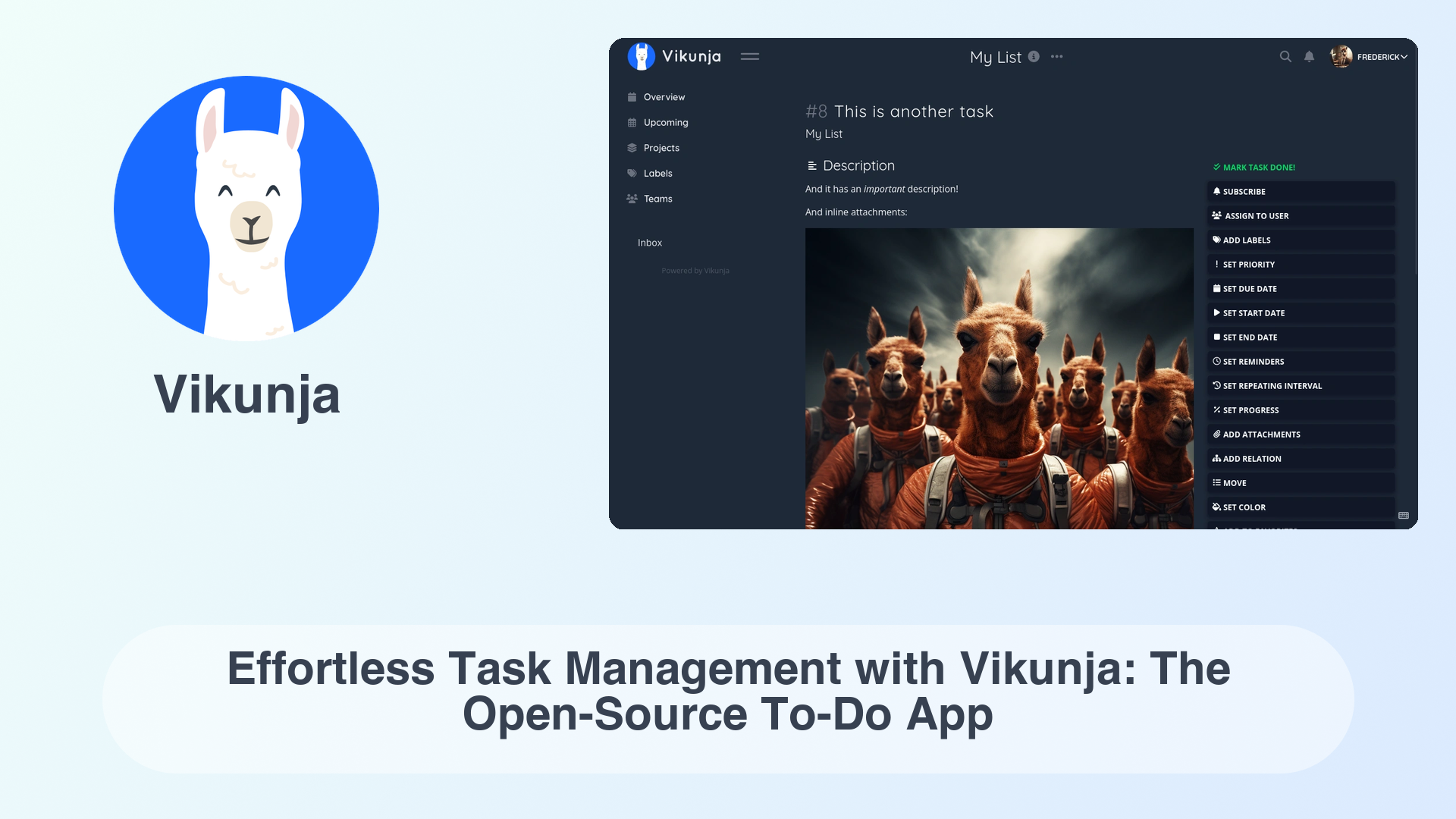Click the Overview navigation tab

pos(663,97)
